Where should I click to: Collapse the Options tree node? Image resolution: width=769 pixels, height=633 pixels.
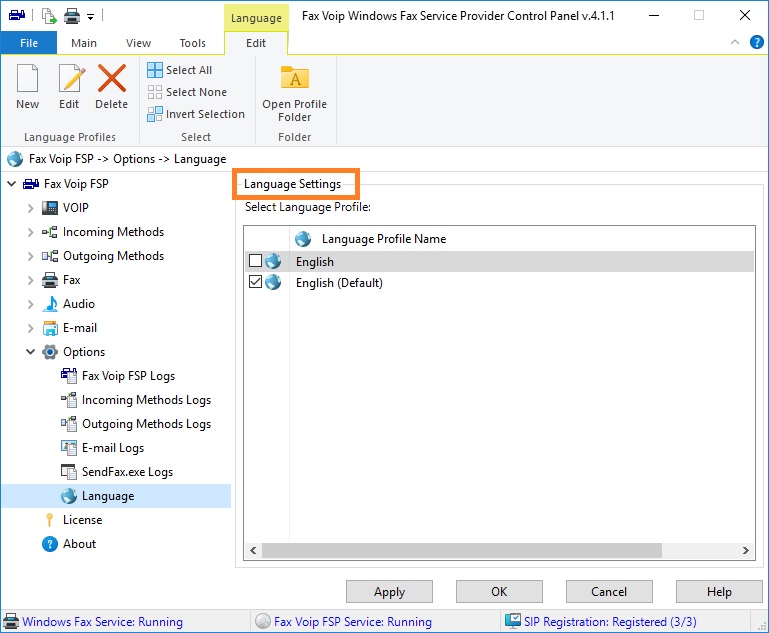click(x=30, y=352)
